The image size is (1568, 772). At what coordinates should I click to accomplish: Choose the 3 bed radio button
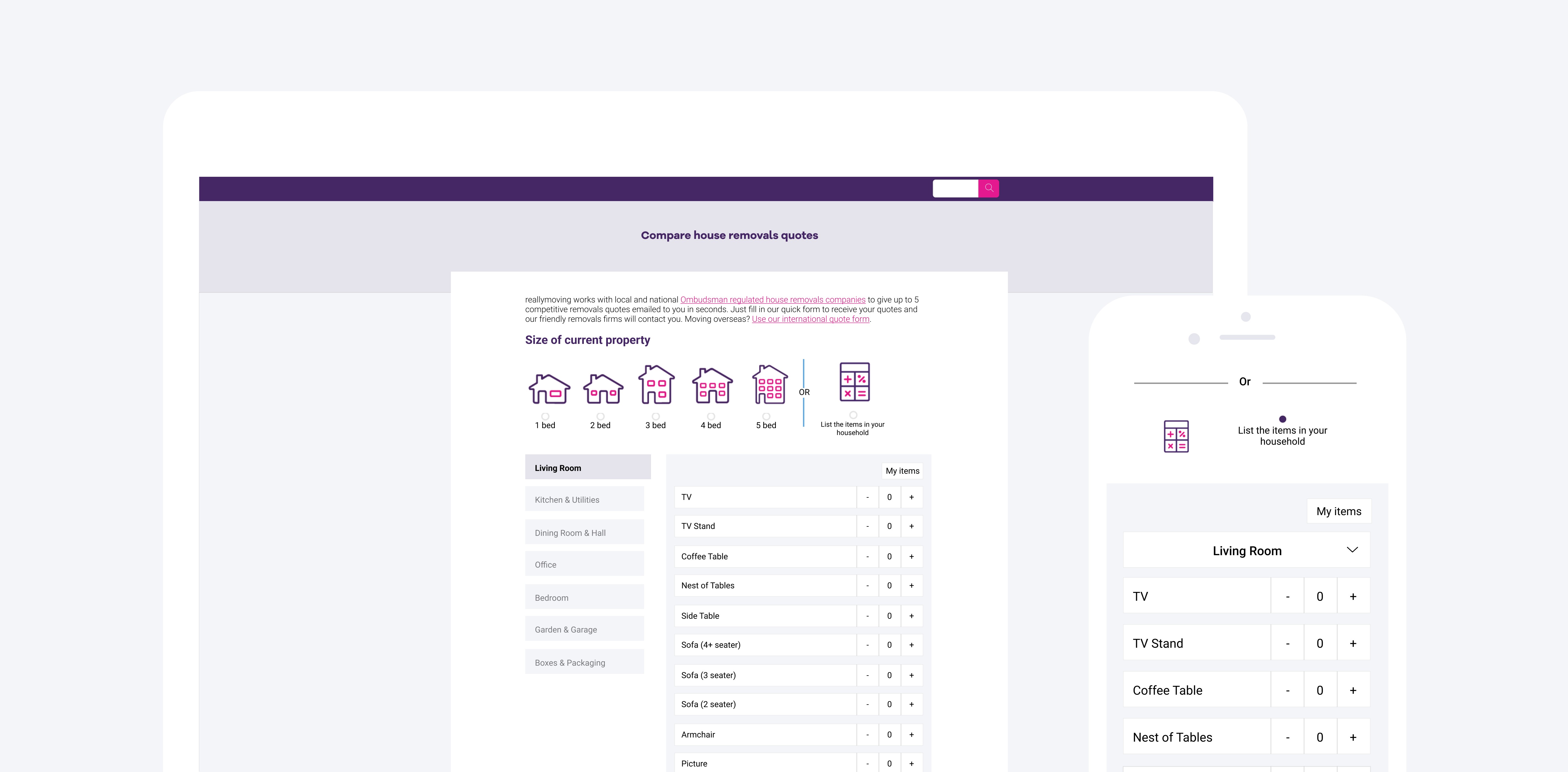pyautogui.click(x=656, y=416)
